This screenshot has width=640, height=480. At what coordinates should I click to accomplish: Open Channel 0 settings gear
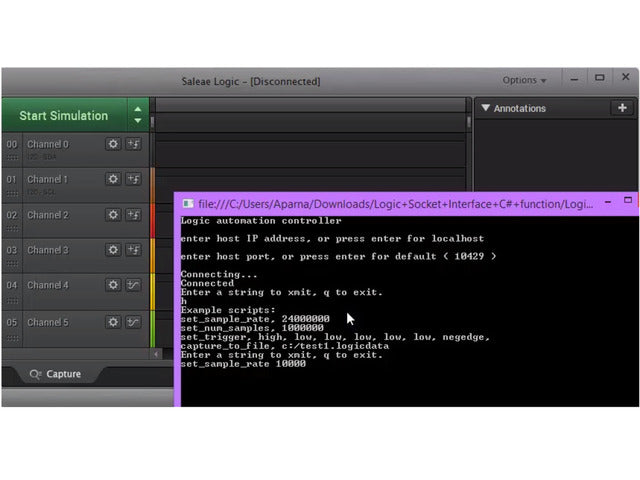[113, 144]
